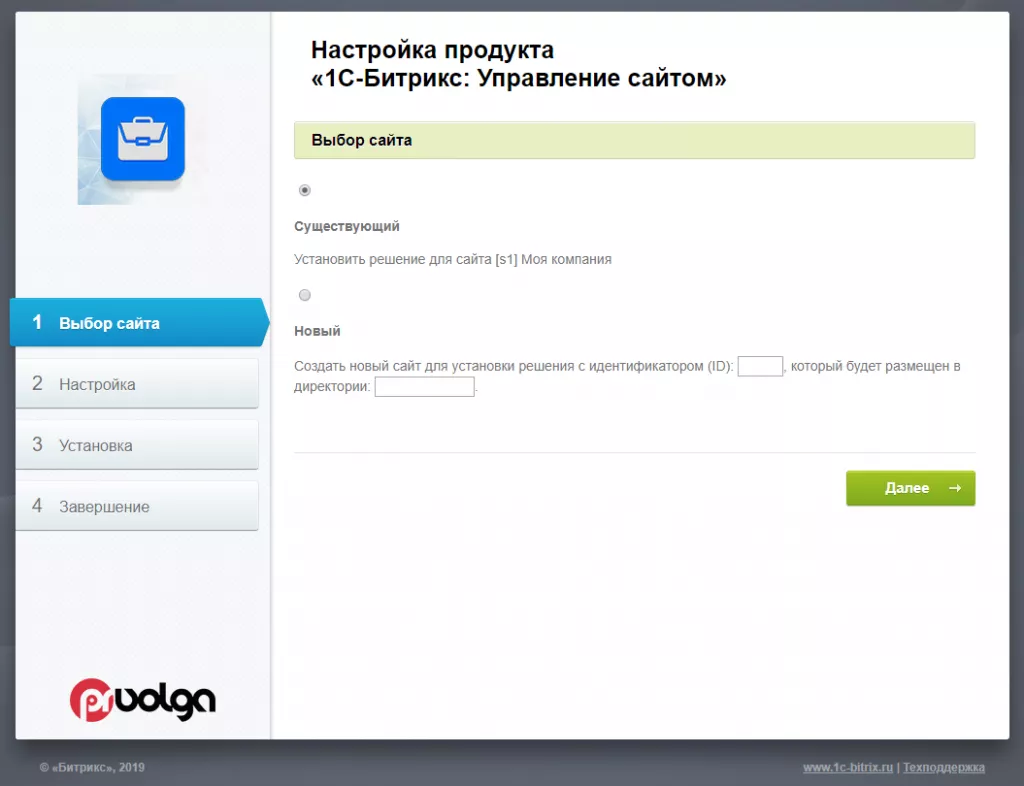Select the Новый site radio button
Viewport: 1024px width, 786px height.
tap(304, 295)
